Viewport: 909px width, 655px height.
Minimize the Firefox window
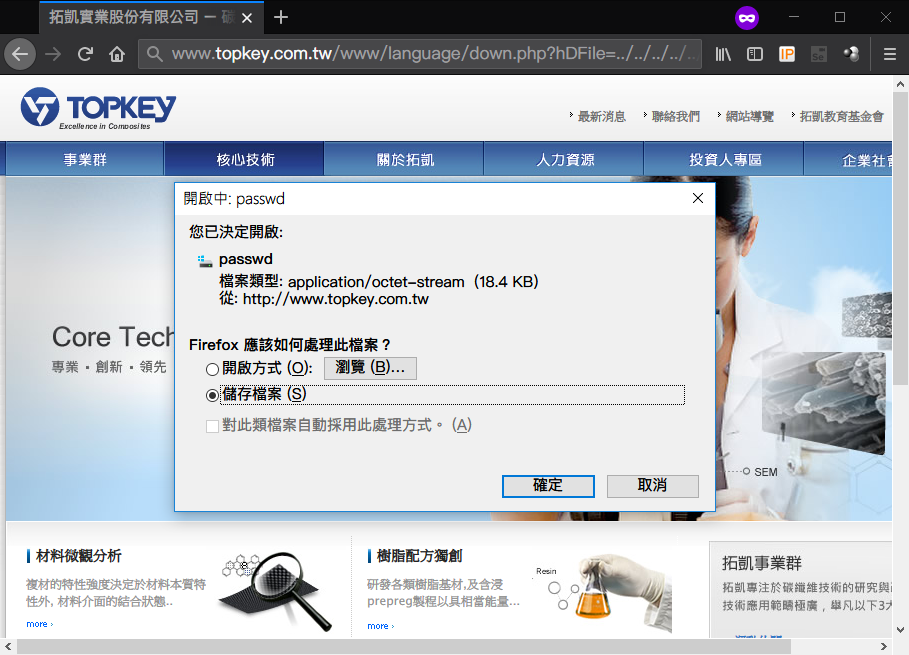point(794,17)
